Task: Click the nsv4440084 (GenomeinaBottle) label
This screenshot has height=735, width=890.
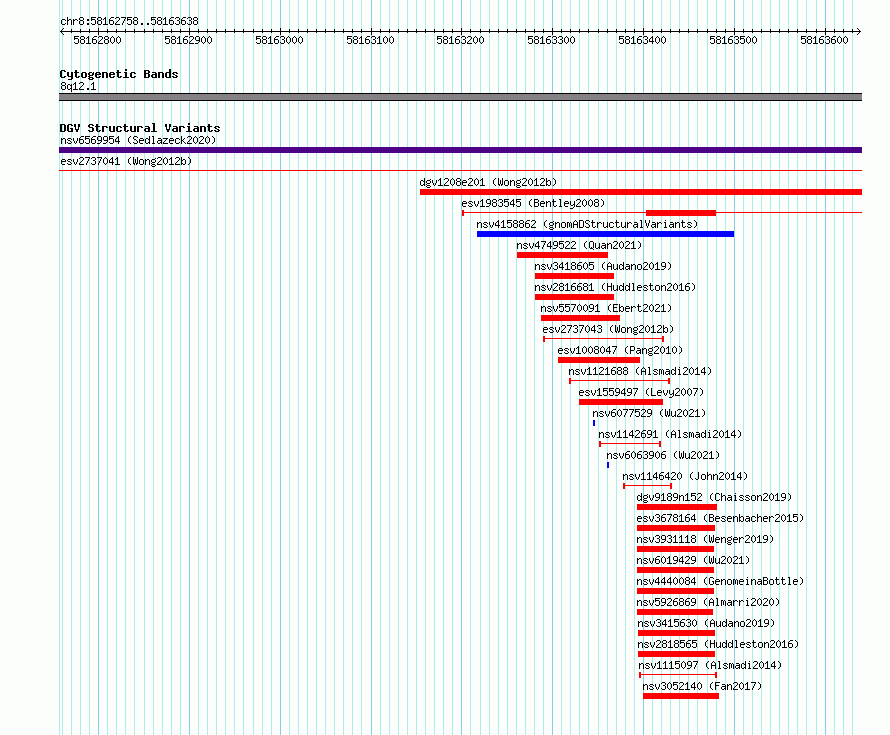Action: click(720, 581)
